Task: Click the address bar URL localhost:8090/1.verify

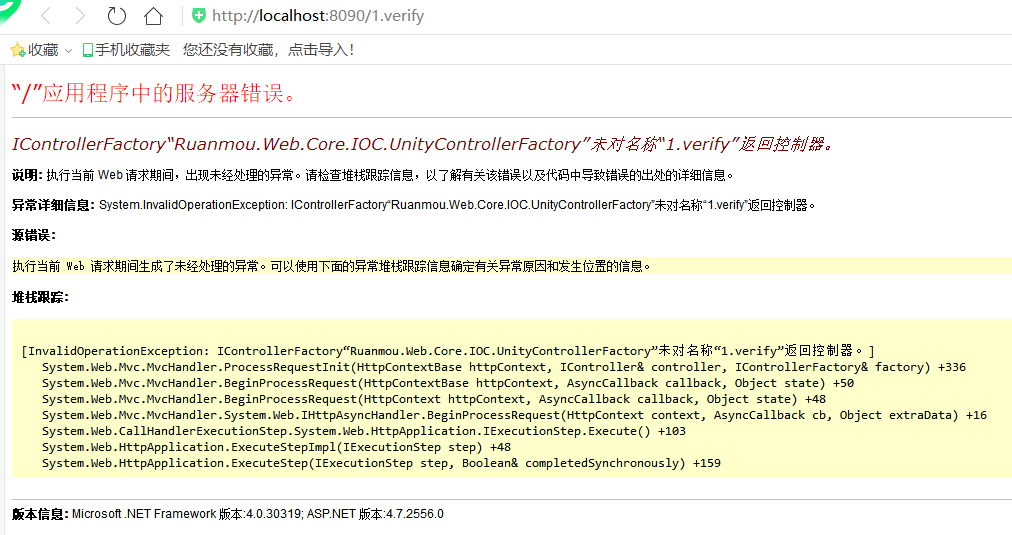Action: pyautogui.click(x=318, y=15)
